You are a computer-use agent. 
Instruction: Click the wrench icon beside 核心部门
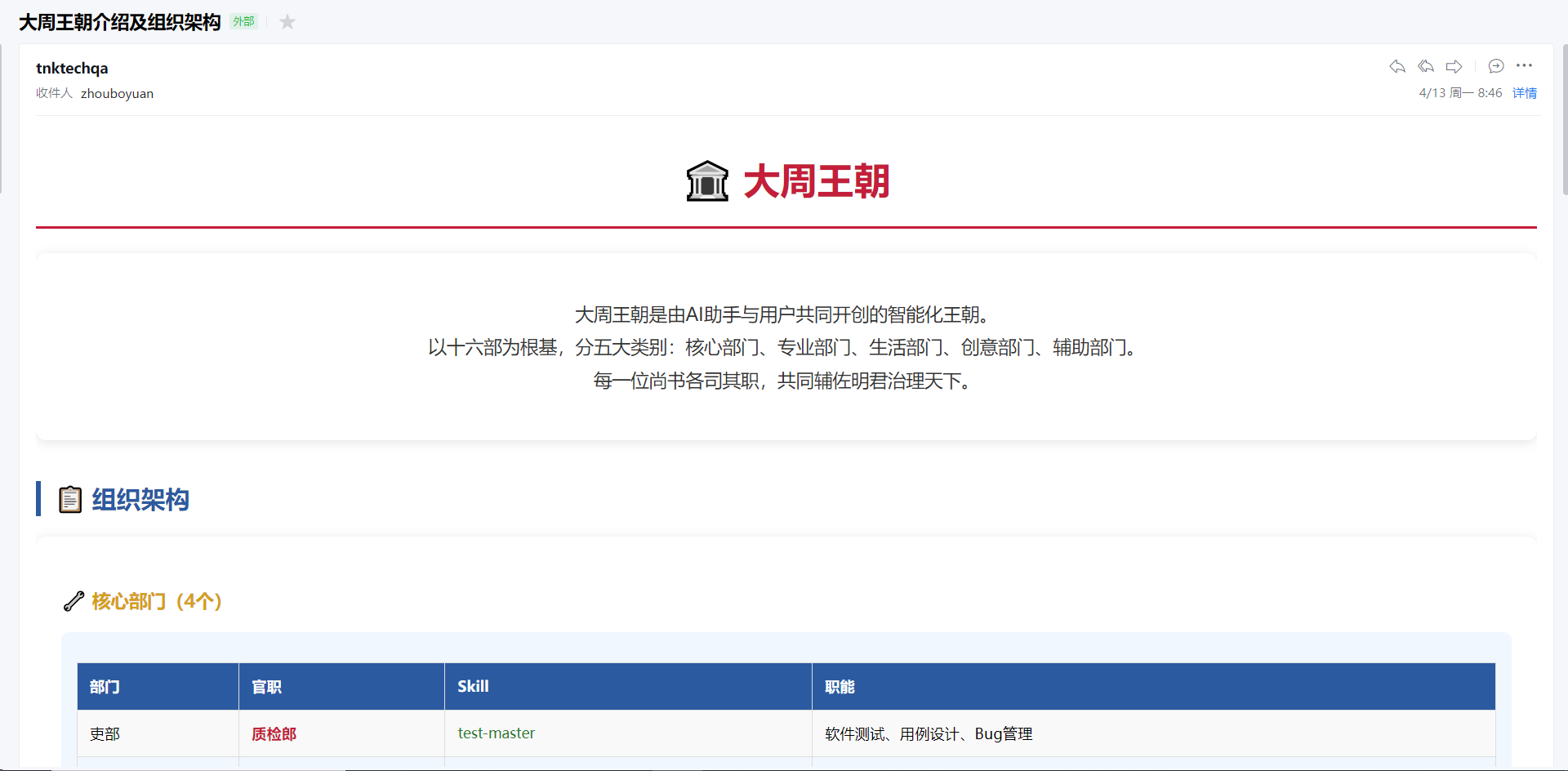coord(73,601)
